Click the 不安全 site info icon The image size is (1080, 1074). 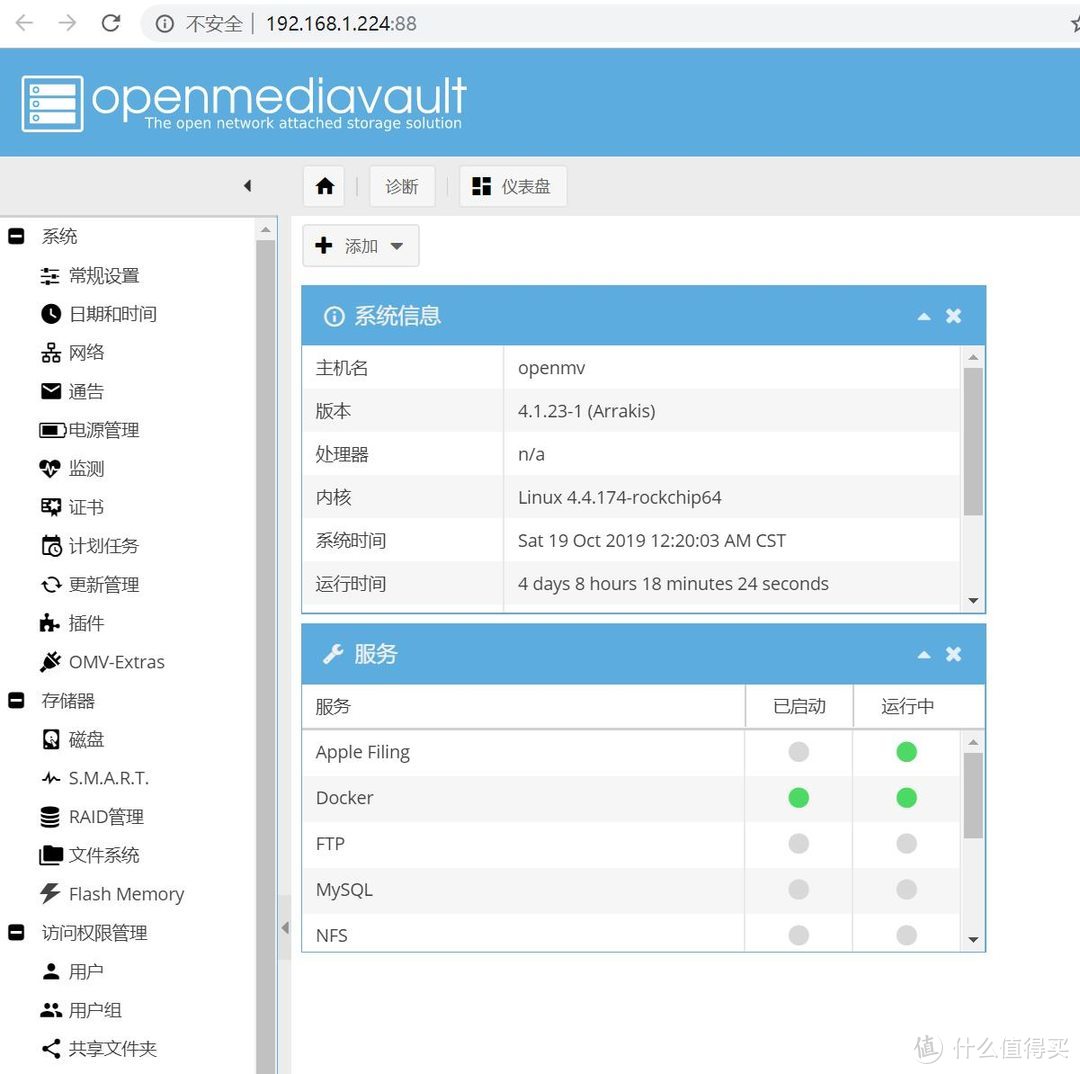pyautogui.click(x=164, y=24)
